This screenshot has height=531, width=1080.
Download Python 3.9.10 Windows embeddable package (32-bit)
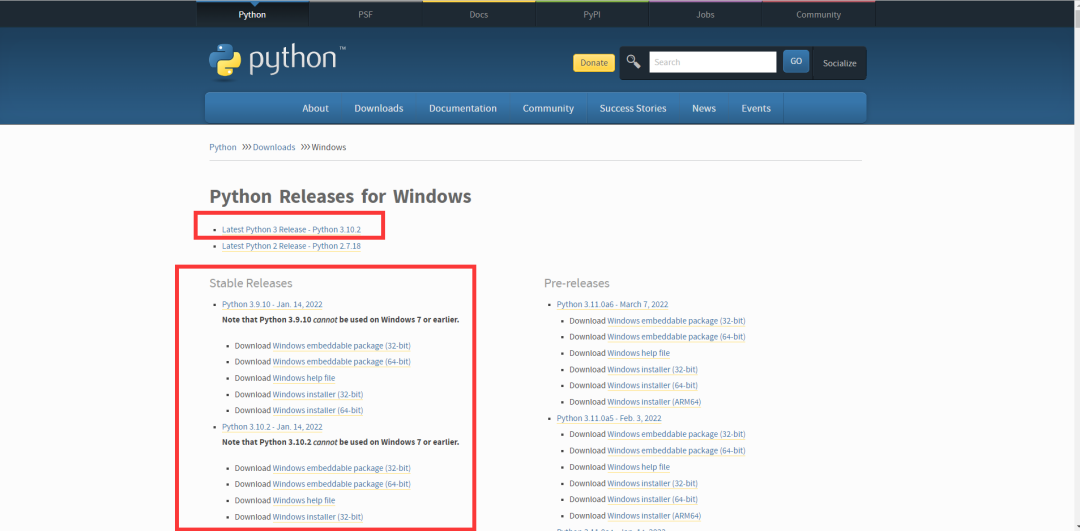342,346
